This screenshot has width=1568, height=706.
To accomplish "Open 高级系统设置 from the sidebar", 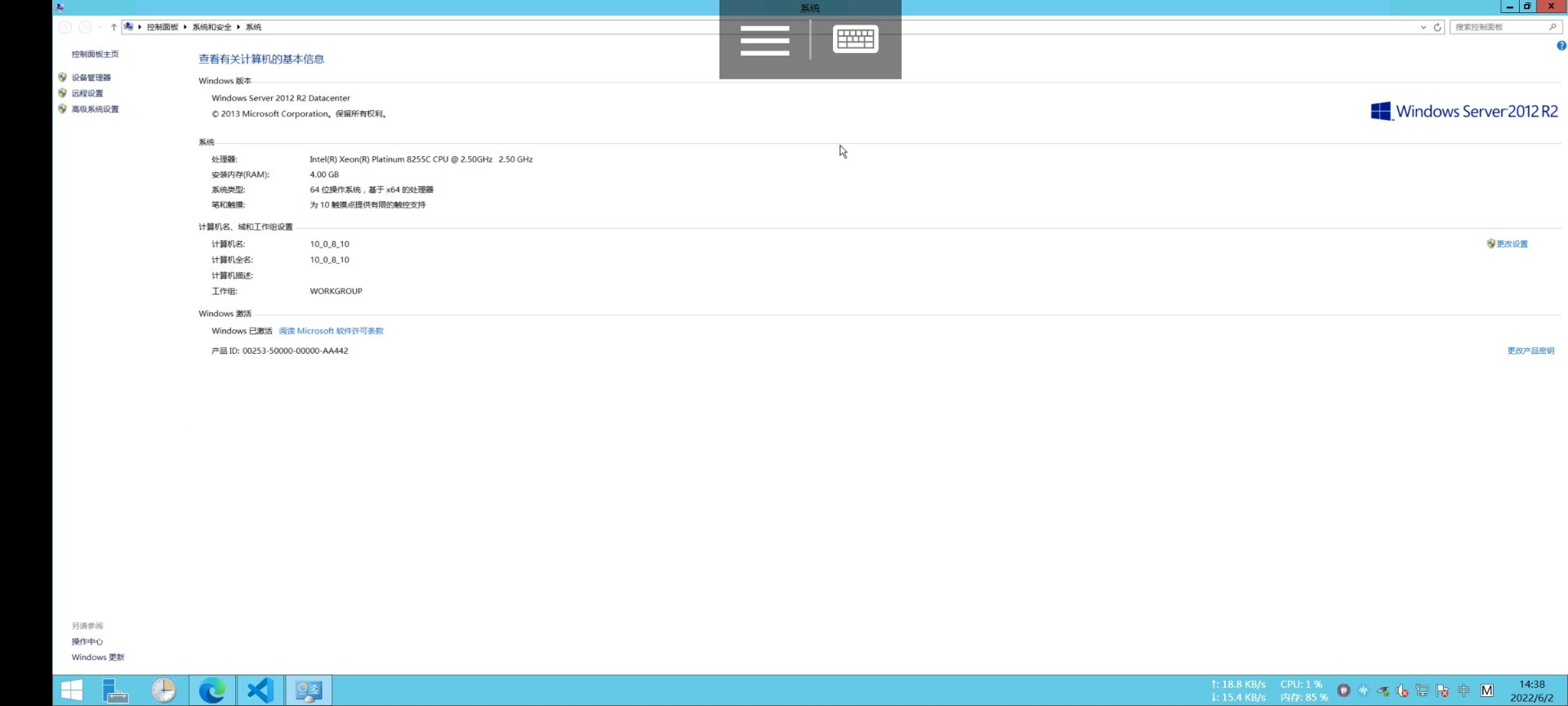I will (95, 109).
